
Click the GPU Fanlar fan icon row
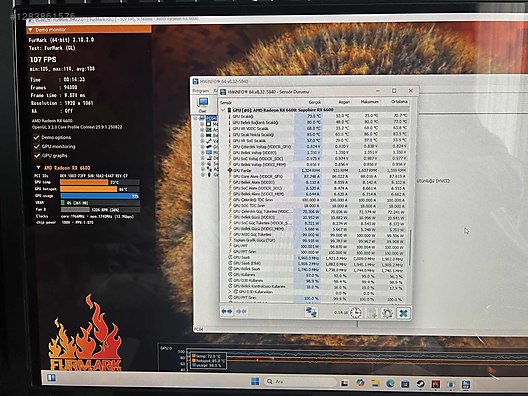pyautogui.click(x=230, y=170)
